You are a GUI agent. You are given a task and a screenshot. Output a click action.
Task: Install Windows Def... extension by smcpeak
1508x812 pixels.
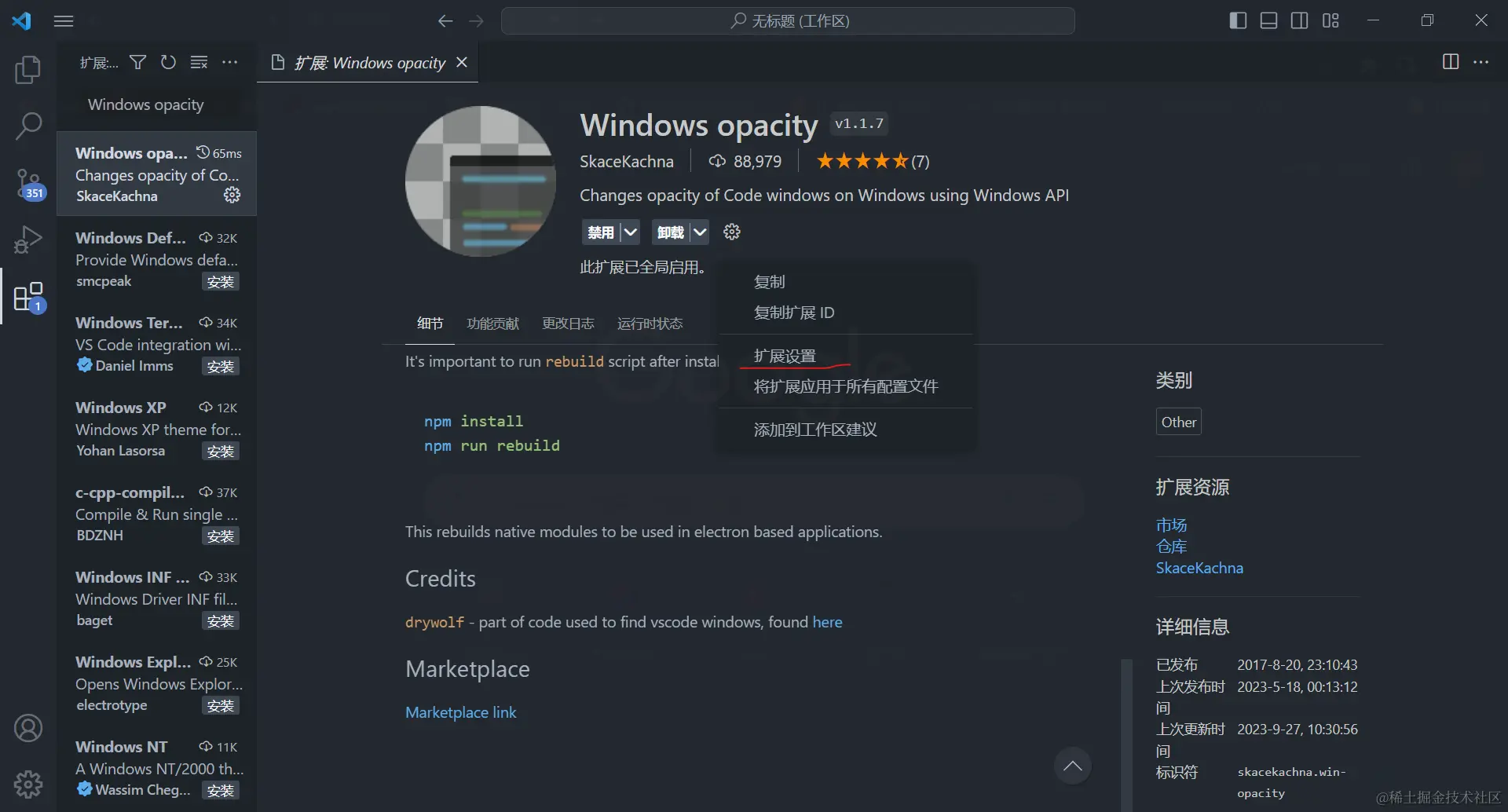click(221, 281)
